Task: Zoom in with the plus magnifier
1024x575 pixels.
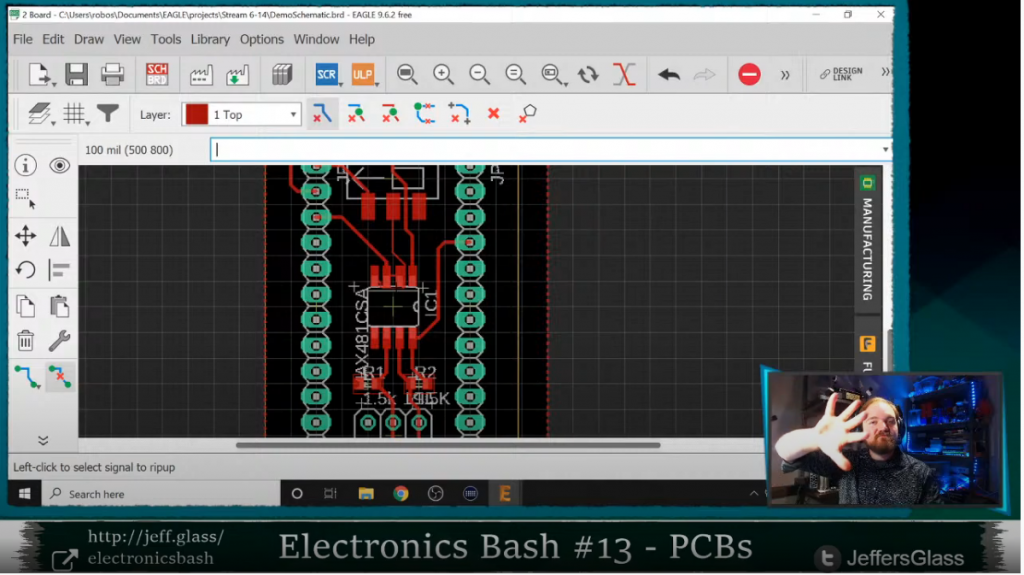Action: click(443, 74)
